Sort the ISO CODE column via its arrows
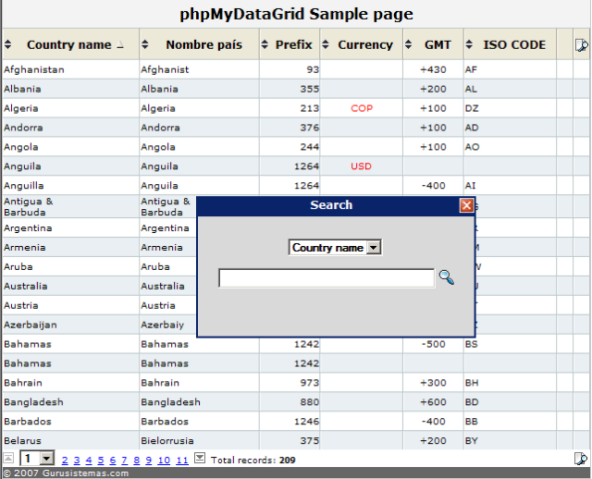 pos(469,45)
